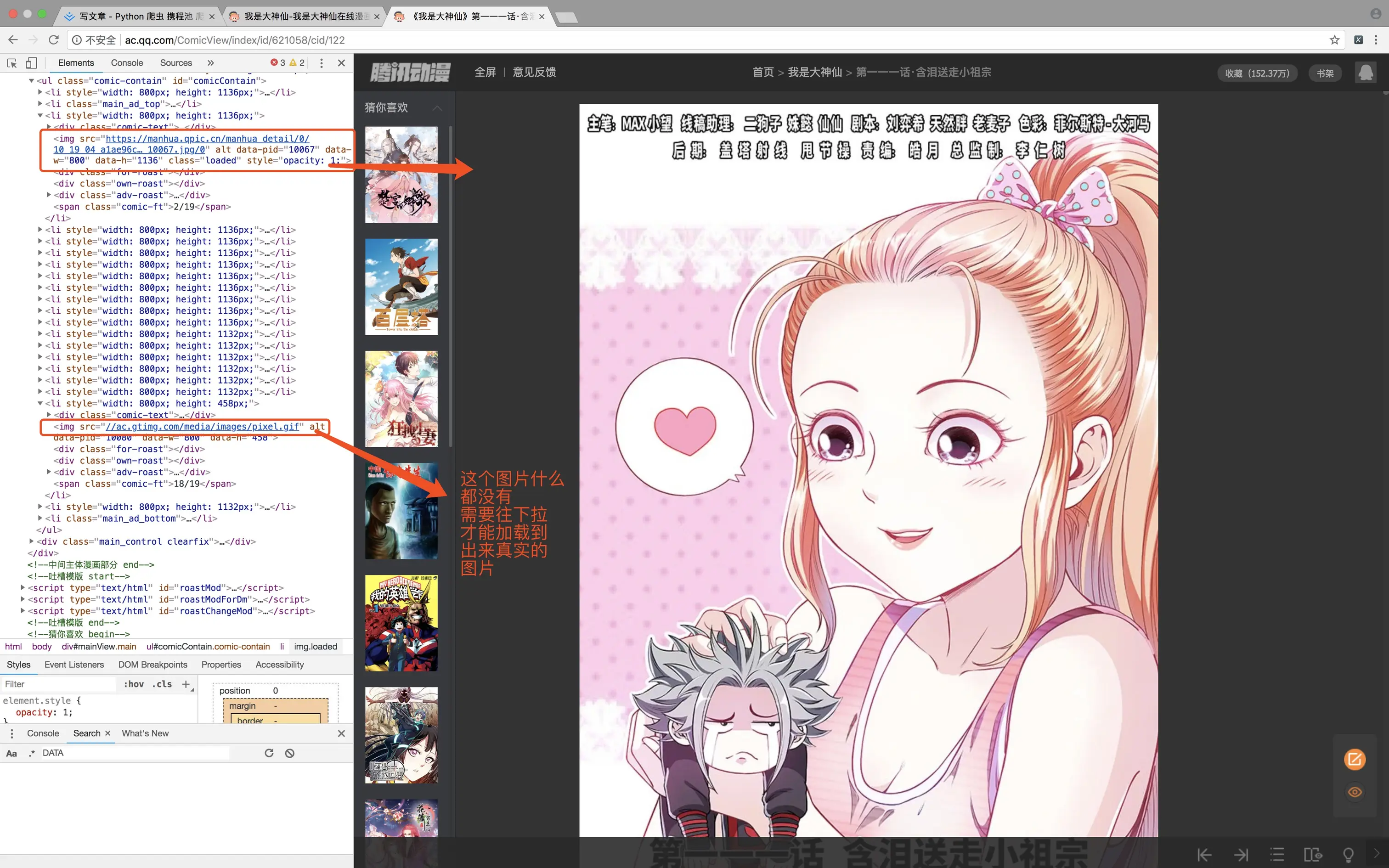Switch to the DevTools Console tab
Image resolution: width=1389 pixels, height=868 pixels.
[127, 62]
